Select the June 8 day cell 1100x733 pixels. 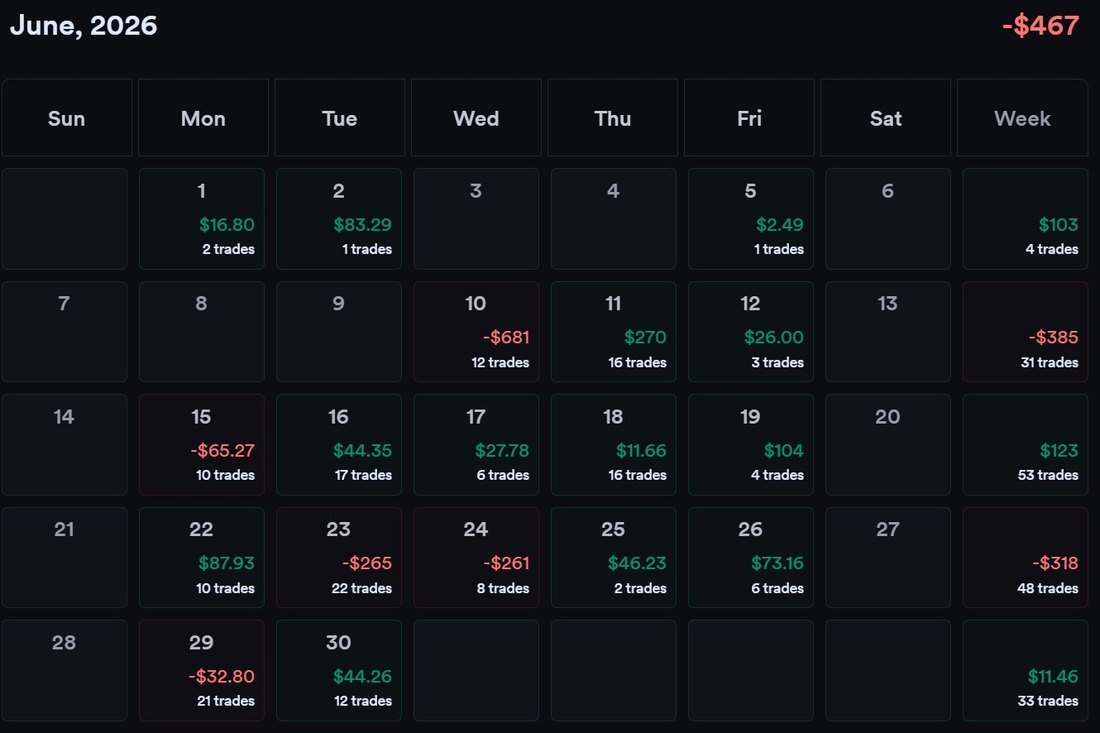202,332
